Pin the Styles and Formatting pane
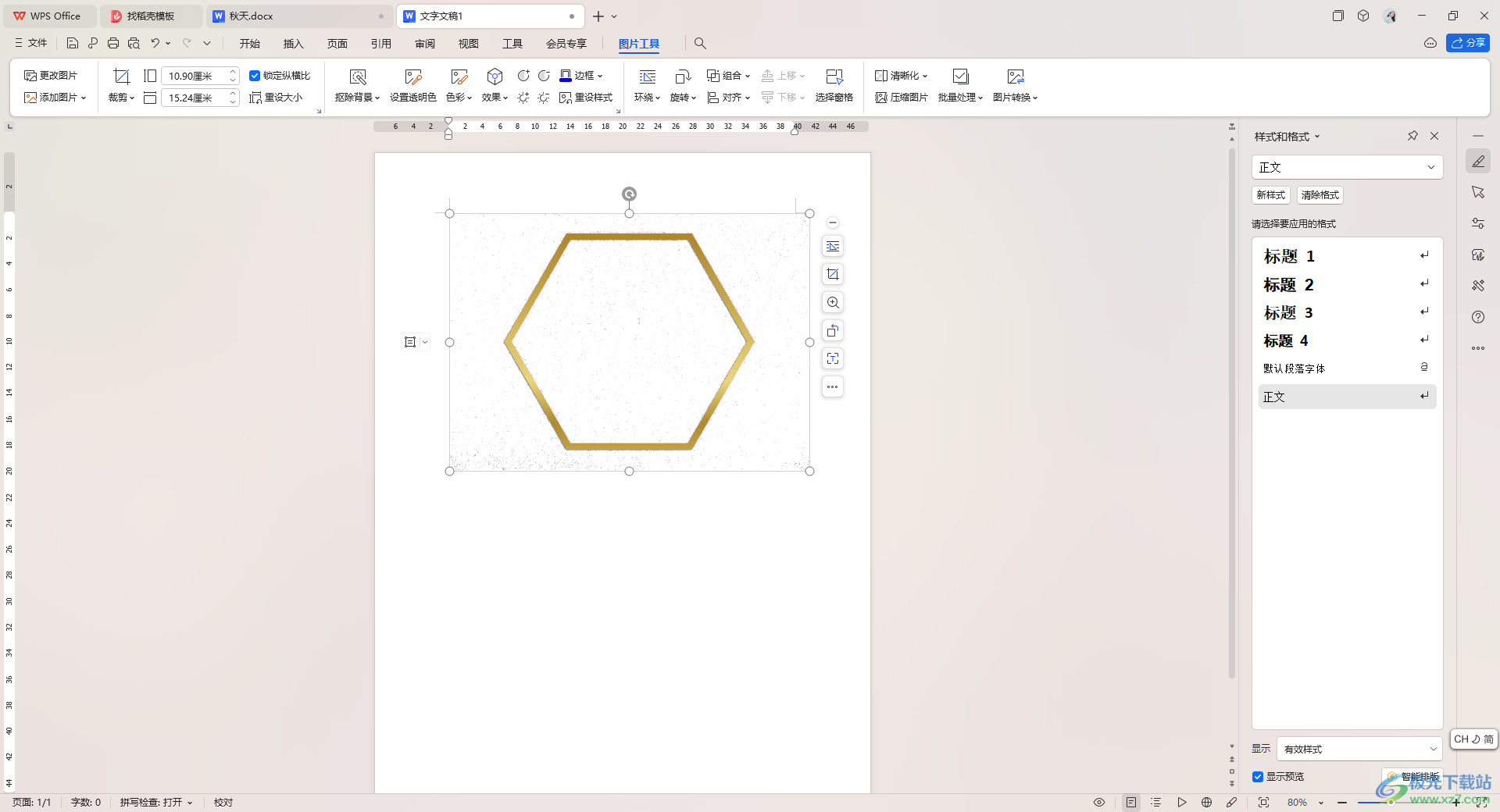1500x812 pixels. click(x=1412, y=136)
